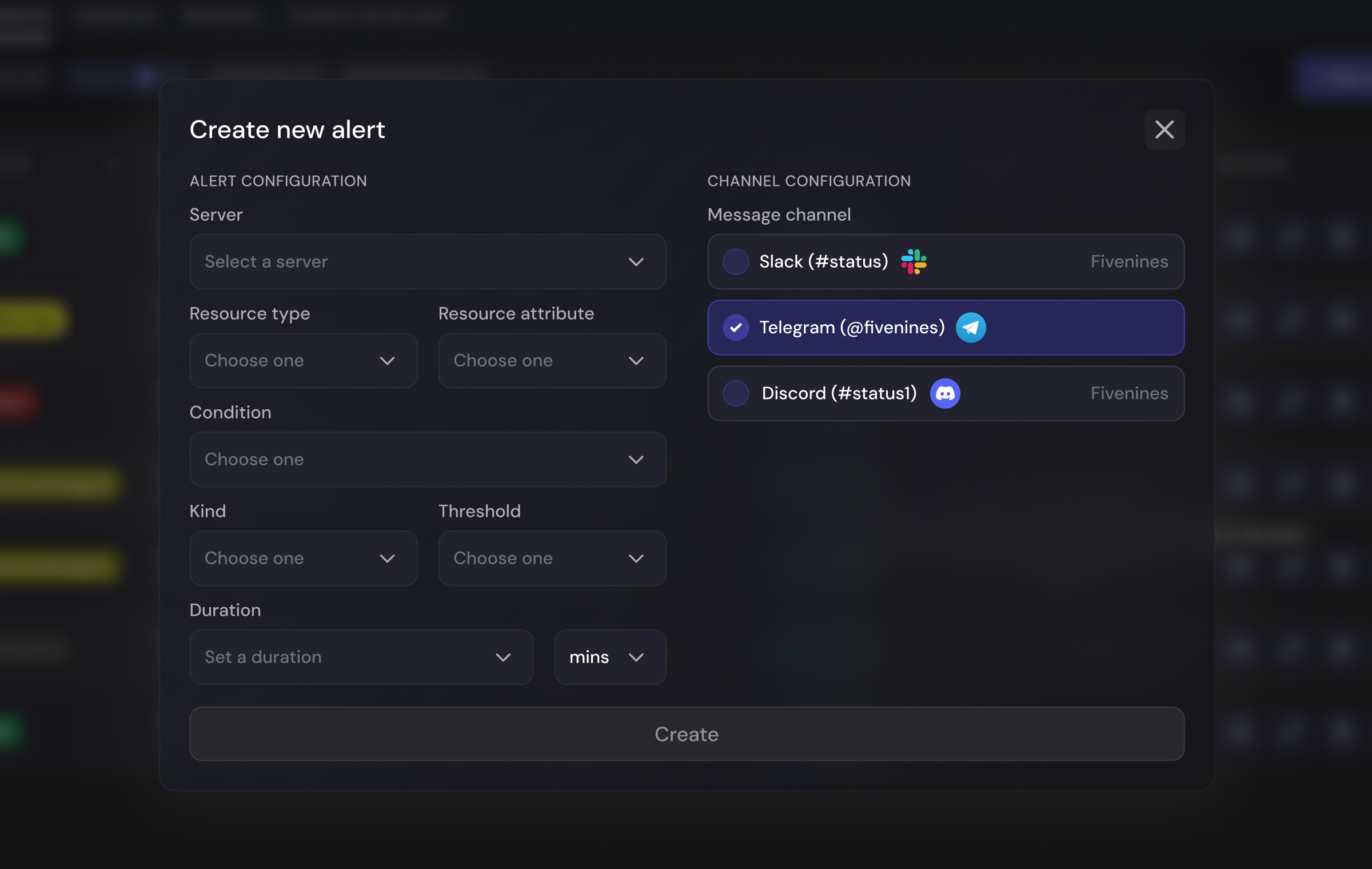
Task: Select the Slack (#status) radio button
Action: (x=736, y=262)
